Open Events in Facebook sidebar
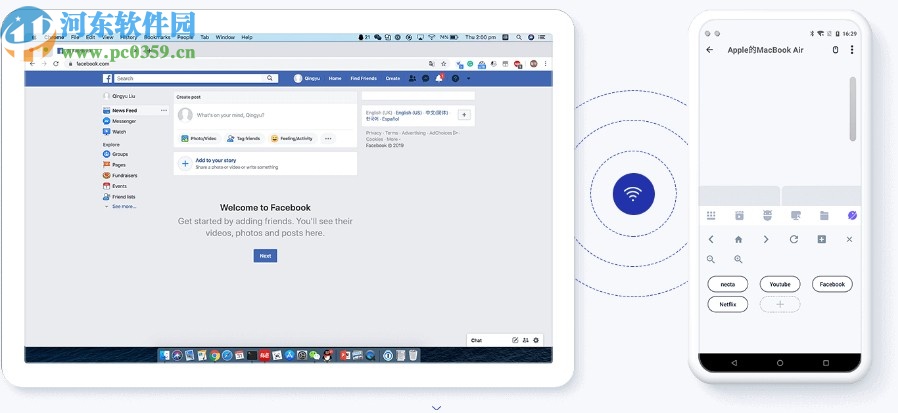The height and width of the screenshot is (413, 898). pyautogui.click(x=115, y=186)
